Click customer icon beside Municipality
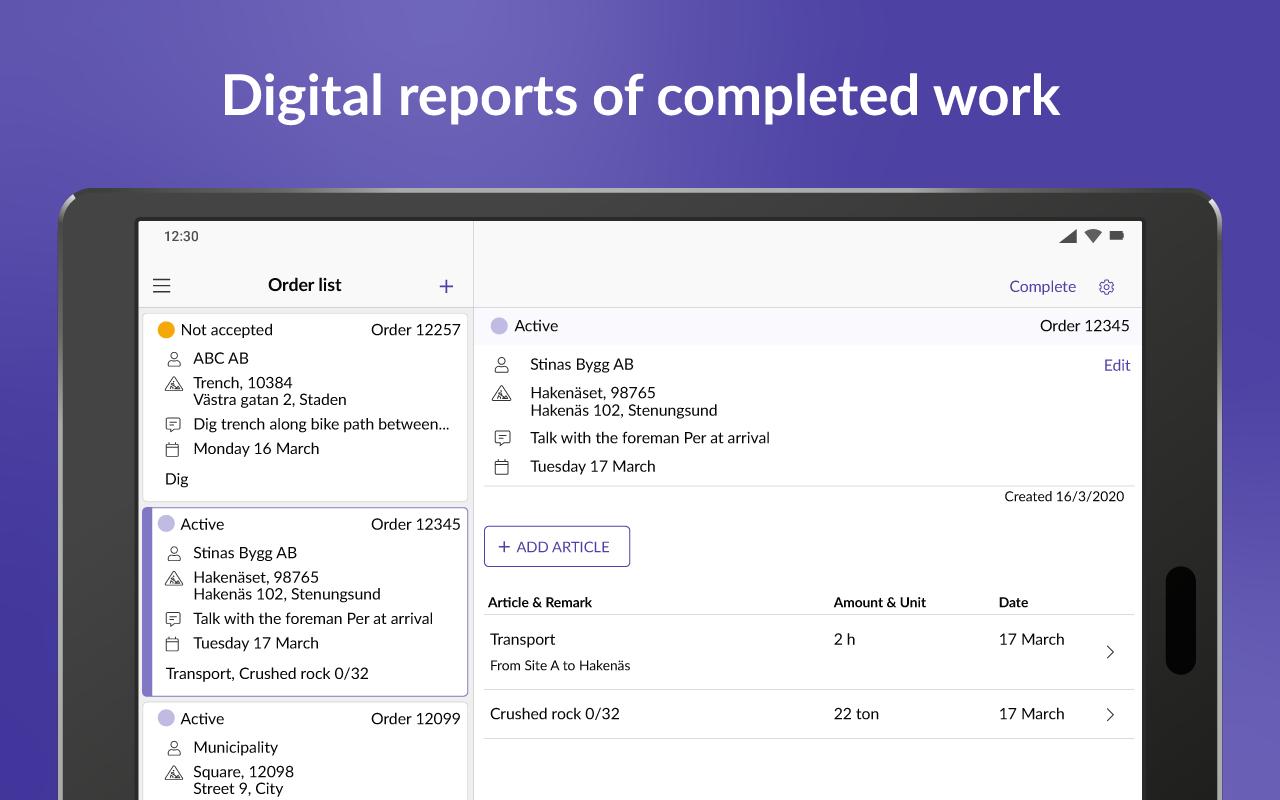This screenshot has height=800, width=1280. pyautogui.click(x=174, y=747)
